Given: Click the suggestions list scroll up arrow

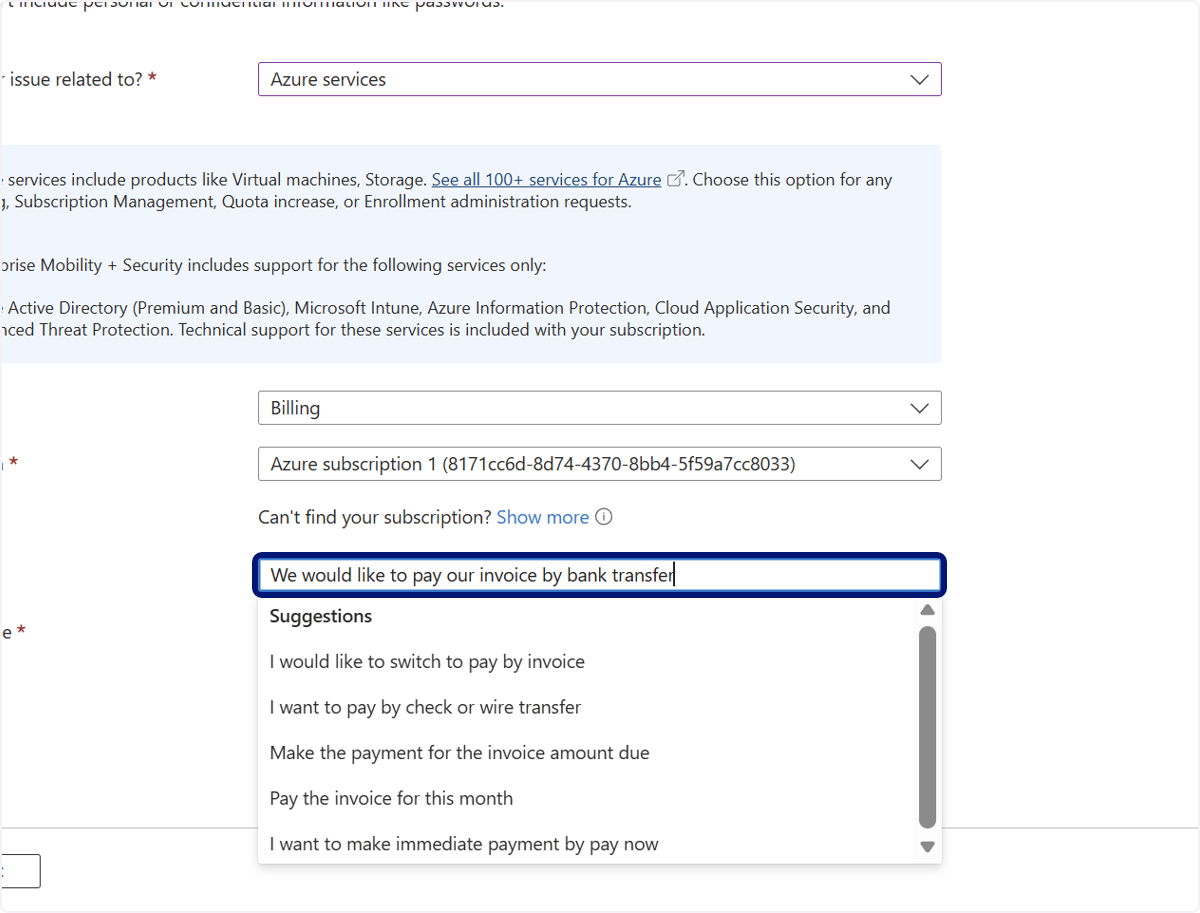Looking at the screenshot, I should (927, 610).
